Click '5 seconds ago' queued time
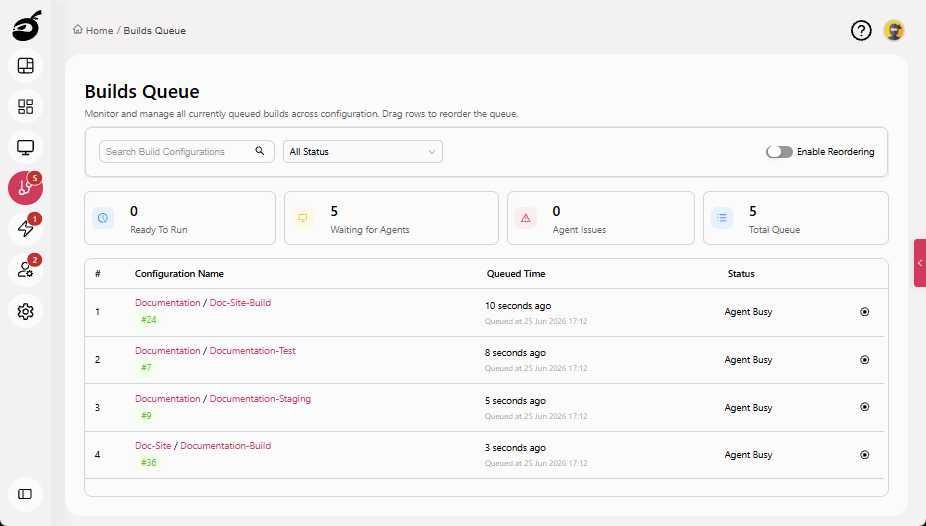This screenshot has height=526, width=926. click(516, 400)
